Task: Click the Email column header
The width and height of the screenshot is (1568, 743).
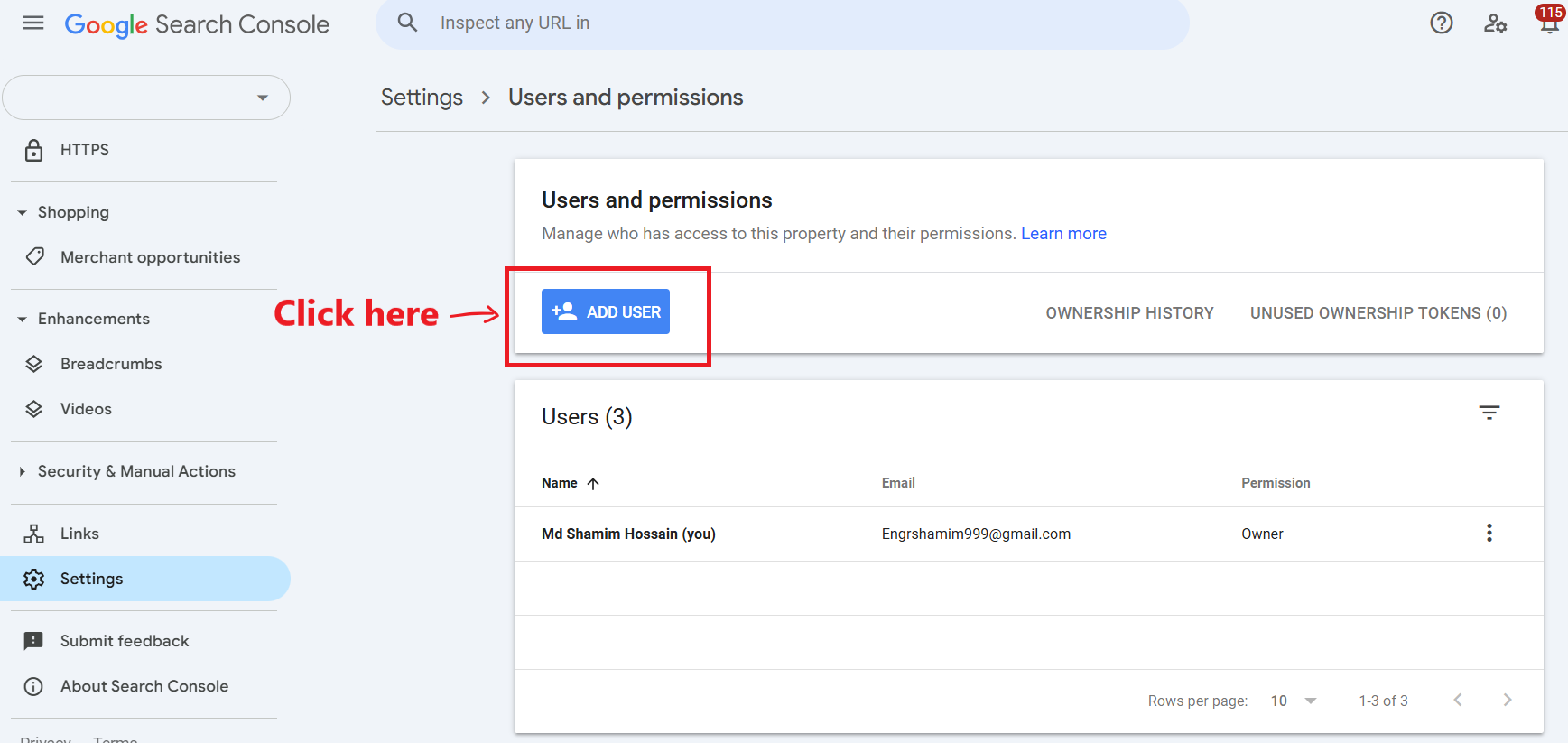Action: pos(898,483)
